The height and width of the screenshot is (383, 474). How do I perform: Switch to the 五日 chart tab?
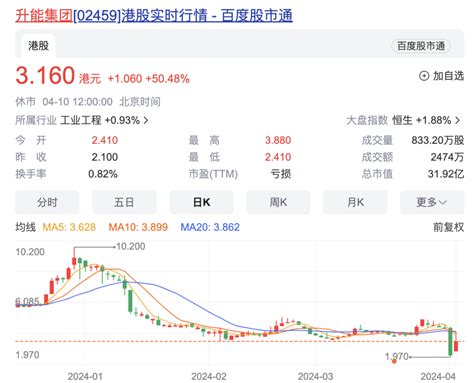[124, 202]
